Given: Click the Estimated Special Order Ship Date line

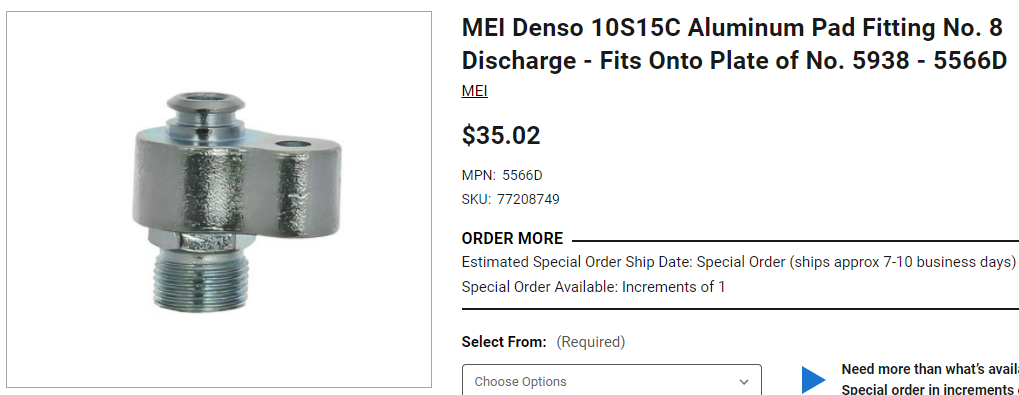Looking at the screenshot, I should (738, 262).
